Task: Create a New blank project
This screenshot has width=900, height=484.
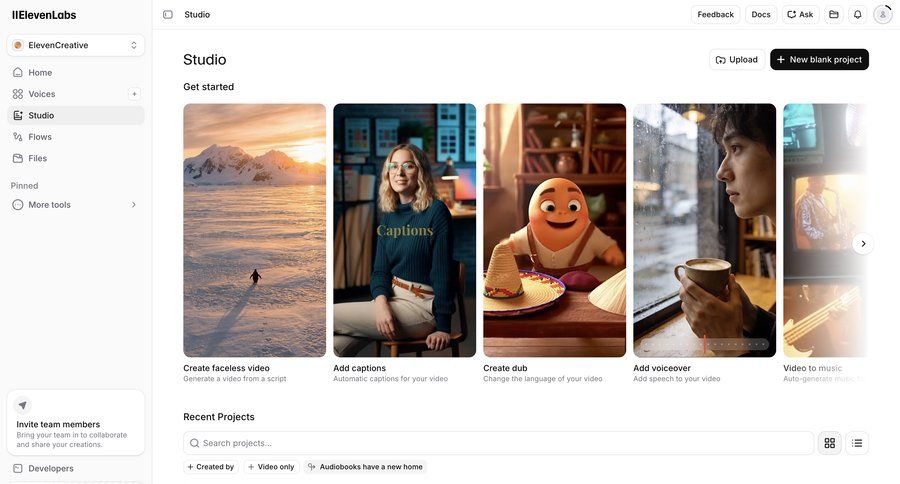Action: pyautogui.click(x=819, y=60)
